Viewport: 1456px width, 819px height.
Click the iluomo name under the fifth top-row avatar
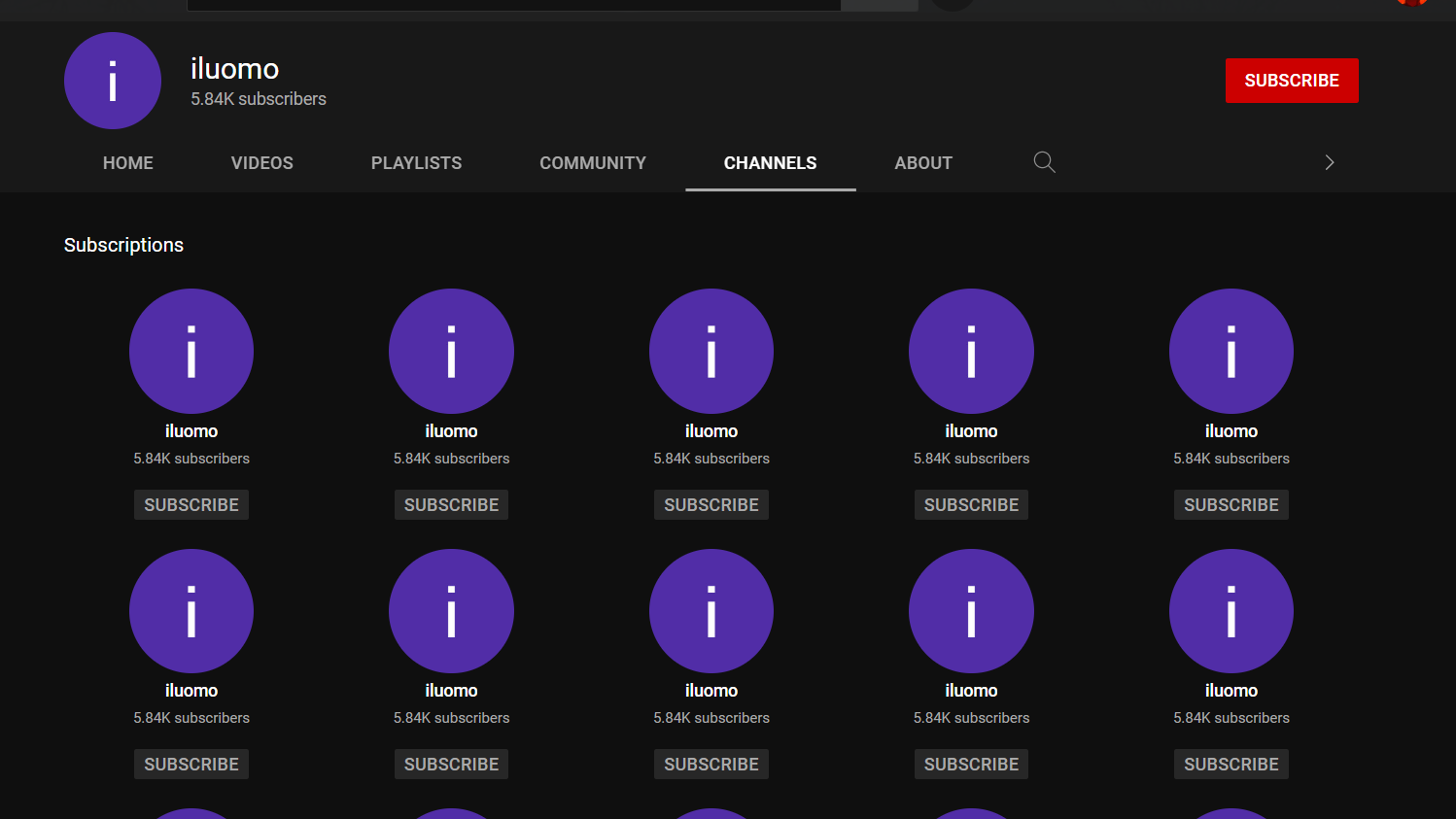coord(1231,431)
